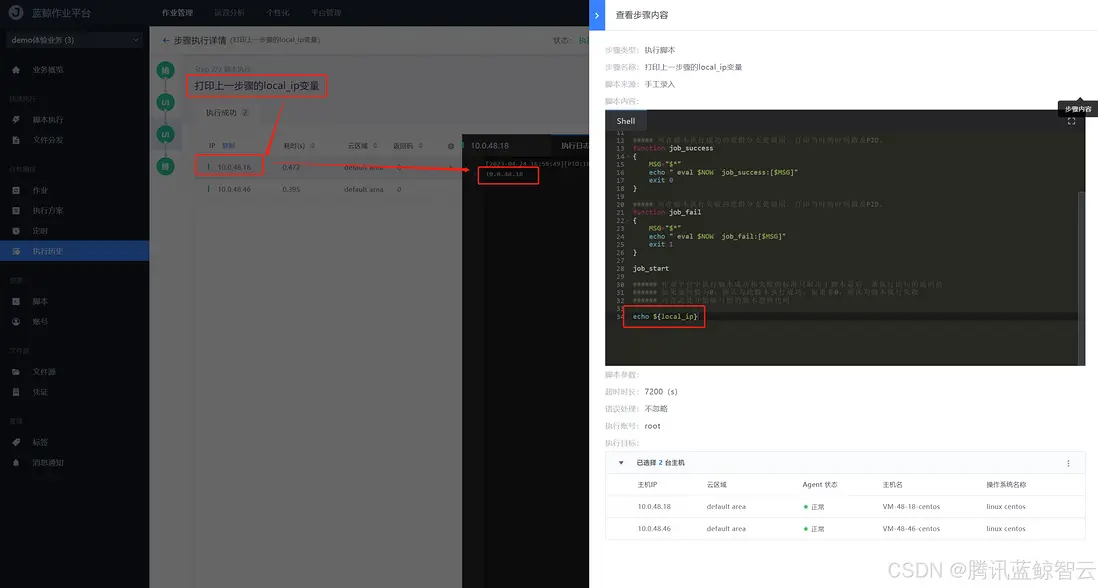Click the 不忽略 error handling value

pos(656,409)
